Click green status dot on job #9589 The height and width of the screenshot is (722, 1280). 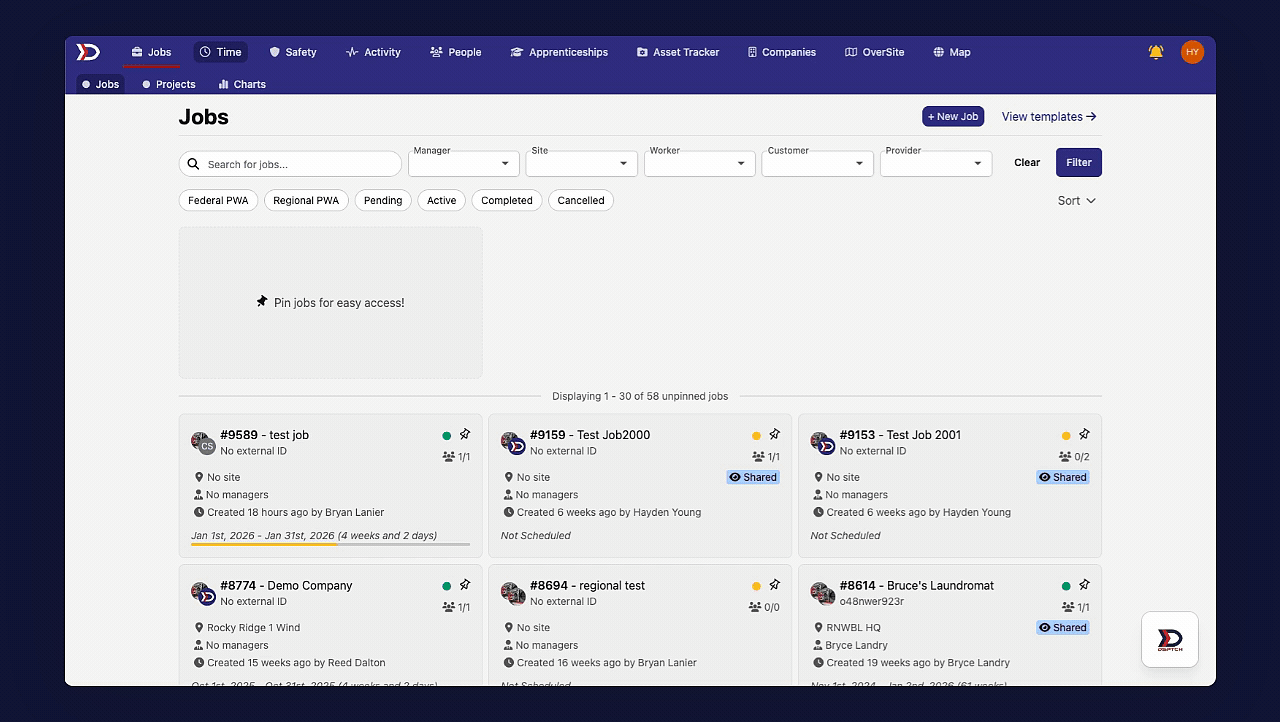click(446, 435)
